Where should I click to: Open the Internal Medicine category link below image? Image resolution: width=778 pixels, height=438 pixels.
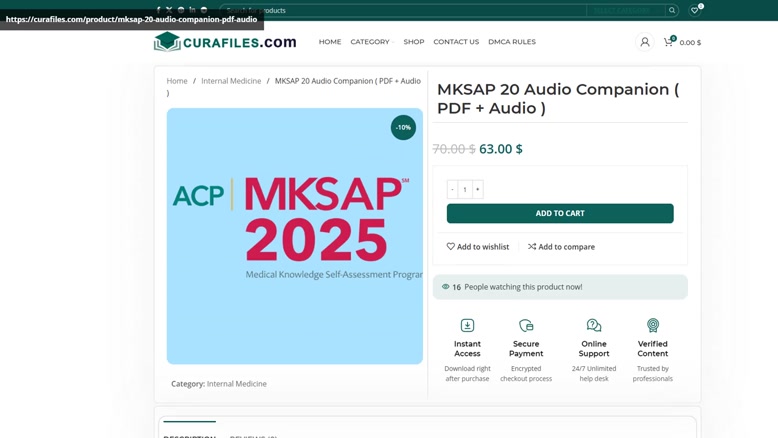click(x=237, y=383)
